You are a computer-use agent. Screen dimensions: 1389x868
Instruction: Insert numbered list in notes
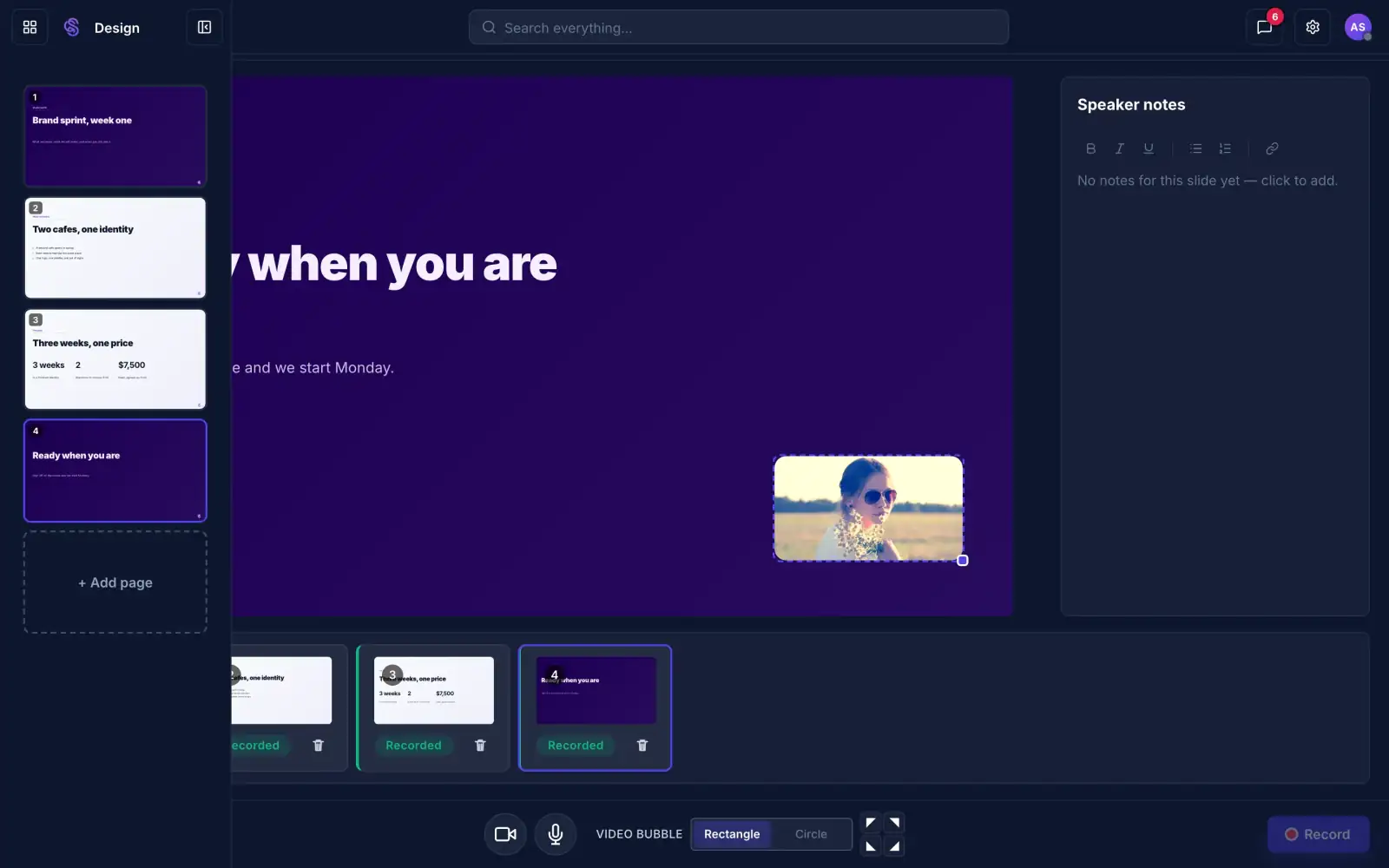point(1225,148)
